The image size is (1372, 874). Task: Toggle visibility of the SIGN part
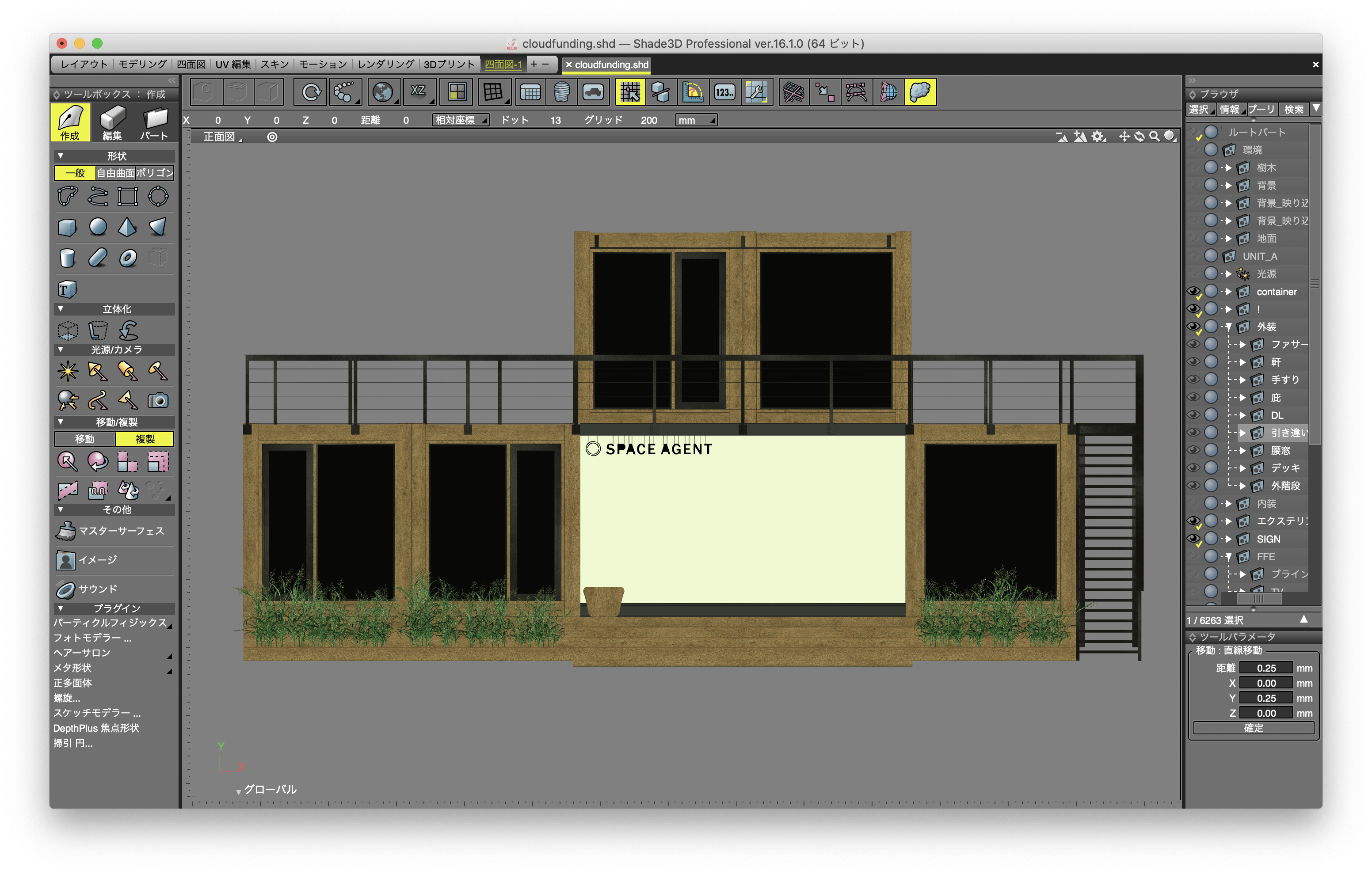[x=1193, y=539]
